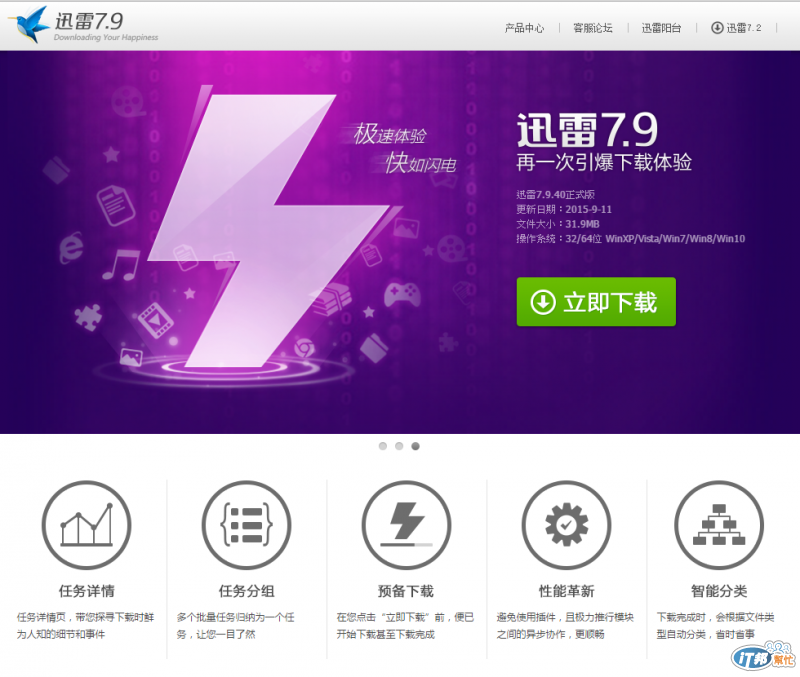The height and width of the screenshot is (677, 800).
Task: Click the 性能革新 description paragraph
Action: tap(565, 625)
